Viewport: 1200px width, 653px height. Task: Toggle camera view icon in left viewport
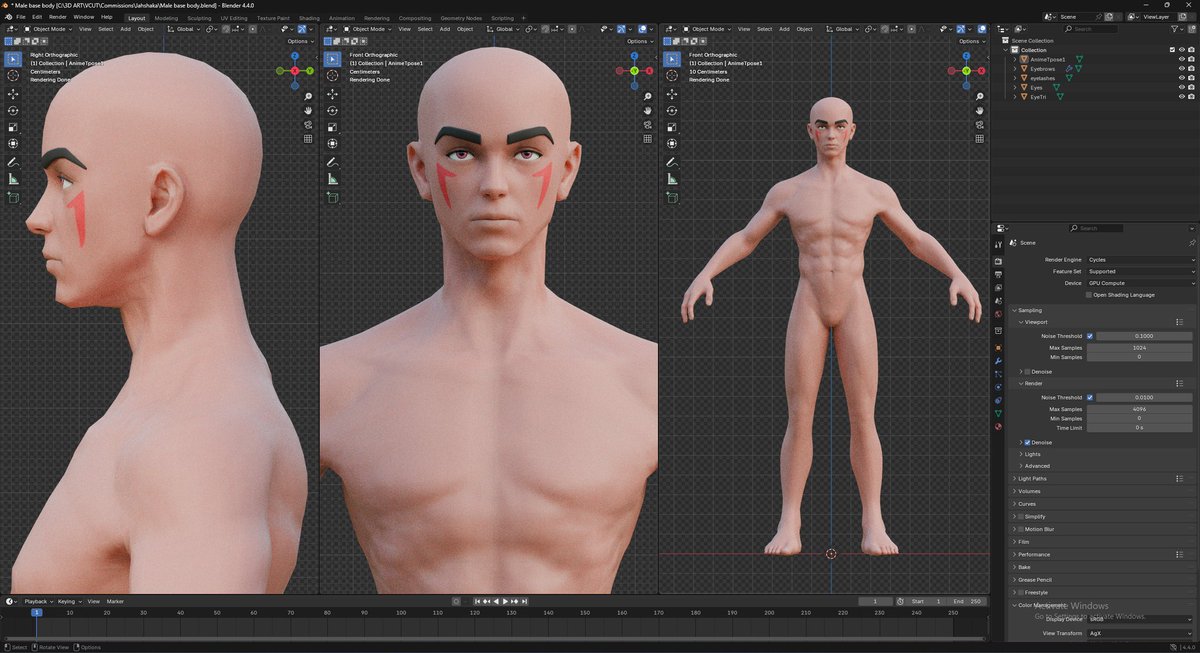[308, 125]
